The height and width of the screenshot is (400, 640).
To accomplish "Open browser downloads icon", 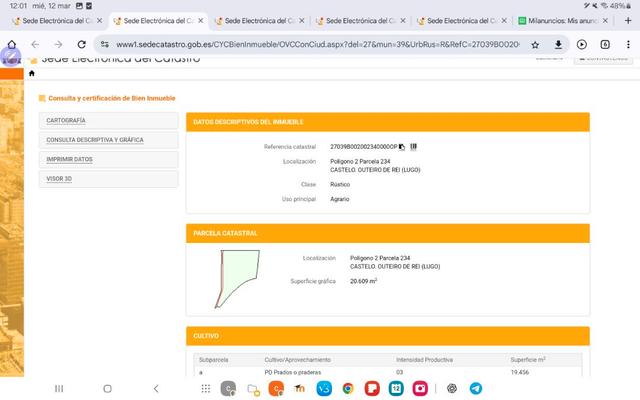I will click(558, 44).
